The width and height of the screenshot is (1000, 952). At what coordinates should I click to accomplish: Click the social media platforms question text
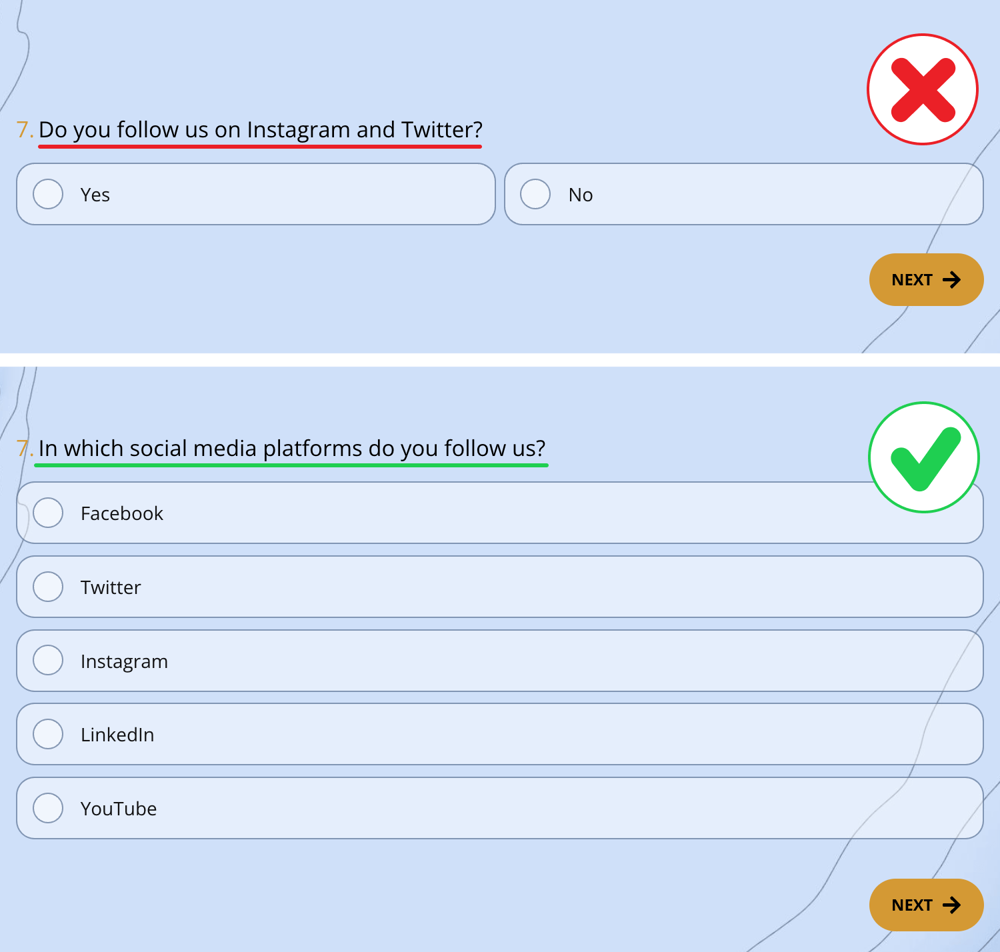click(292, 448)
